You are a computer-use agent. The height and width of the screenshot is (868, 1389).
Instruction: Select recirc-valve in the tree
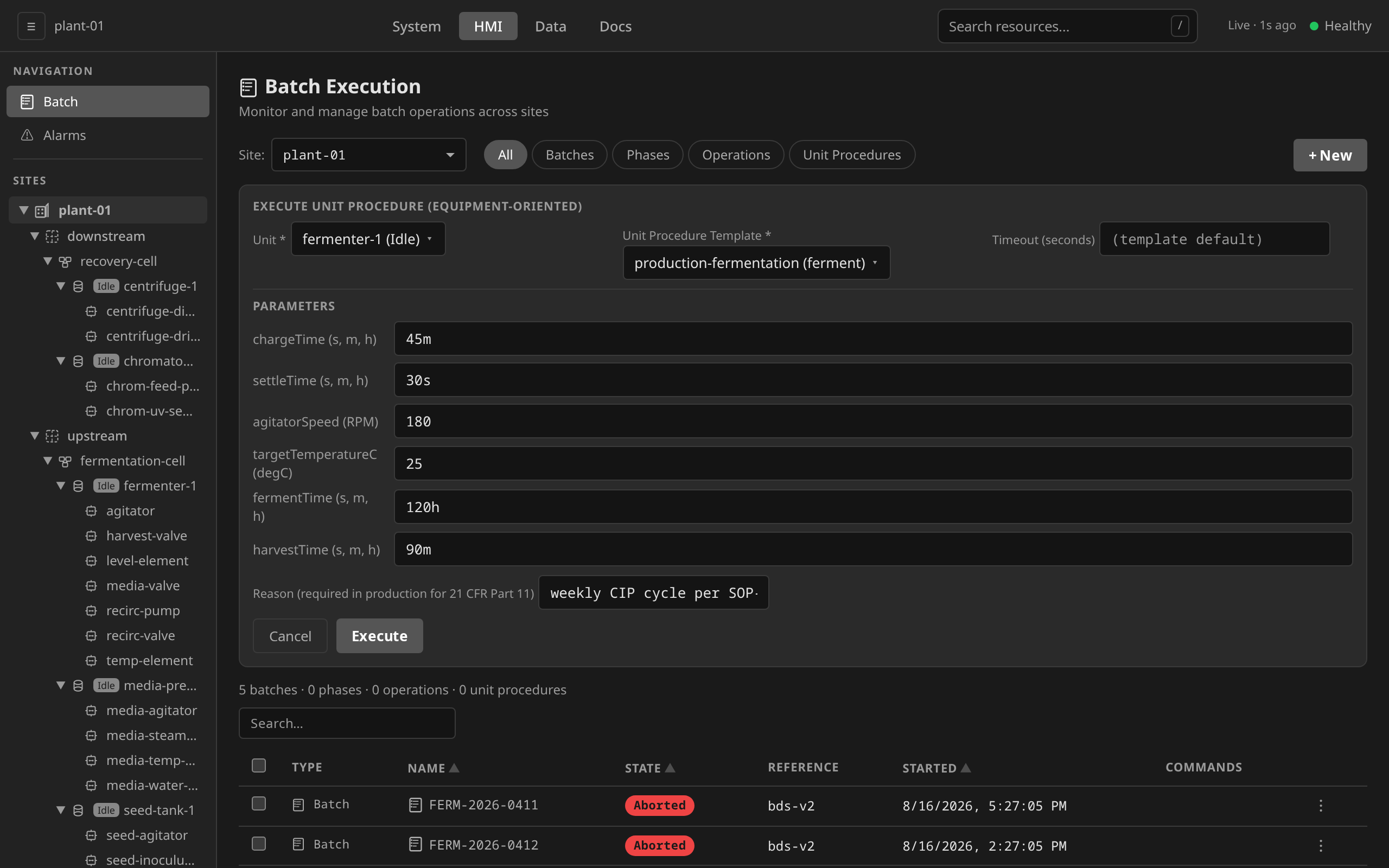click(x=141, y=635)
